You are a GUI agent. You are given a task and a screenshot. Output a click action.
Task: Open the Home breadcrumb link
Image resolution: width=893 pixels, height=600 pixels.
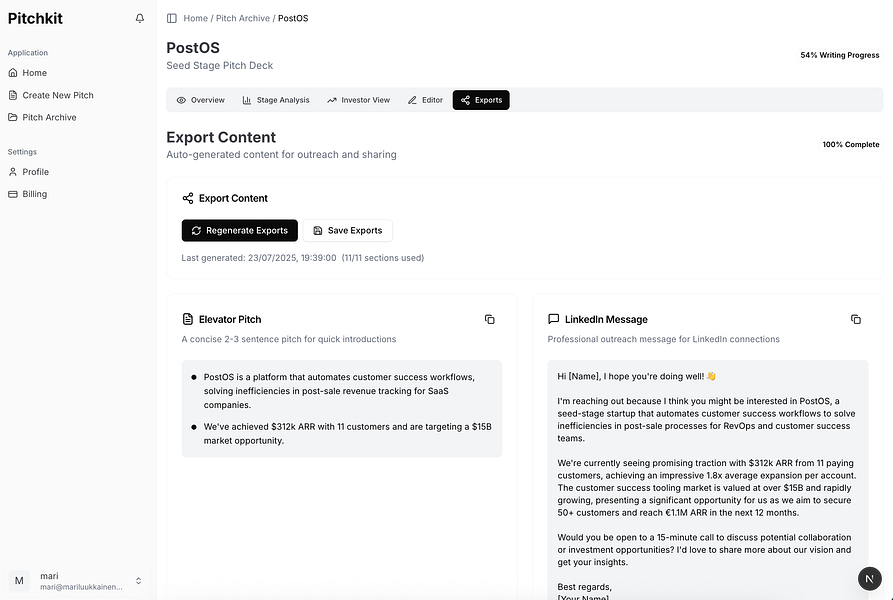[195, 17]
